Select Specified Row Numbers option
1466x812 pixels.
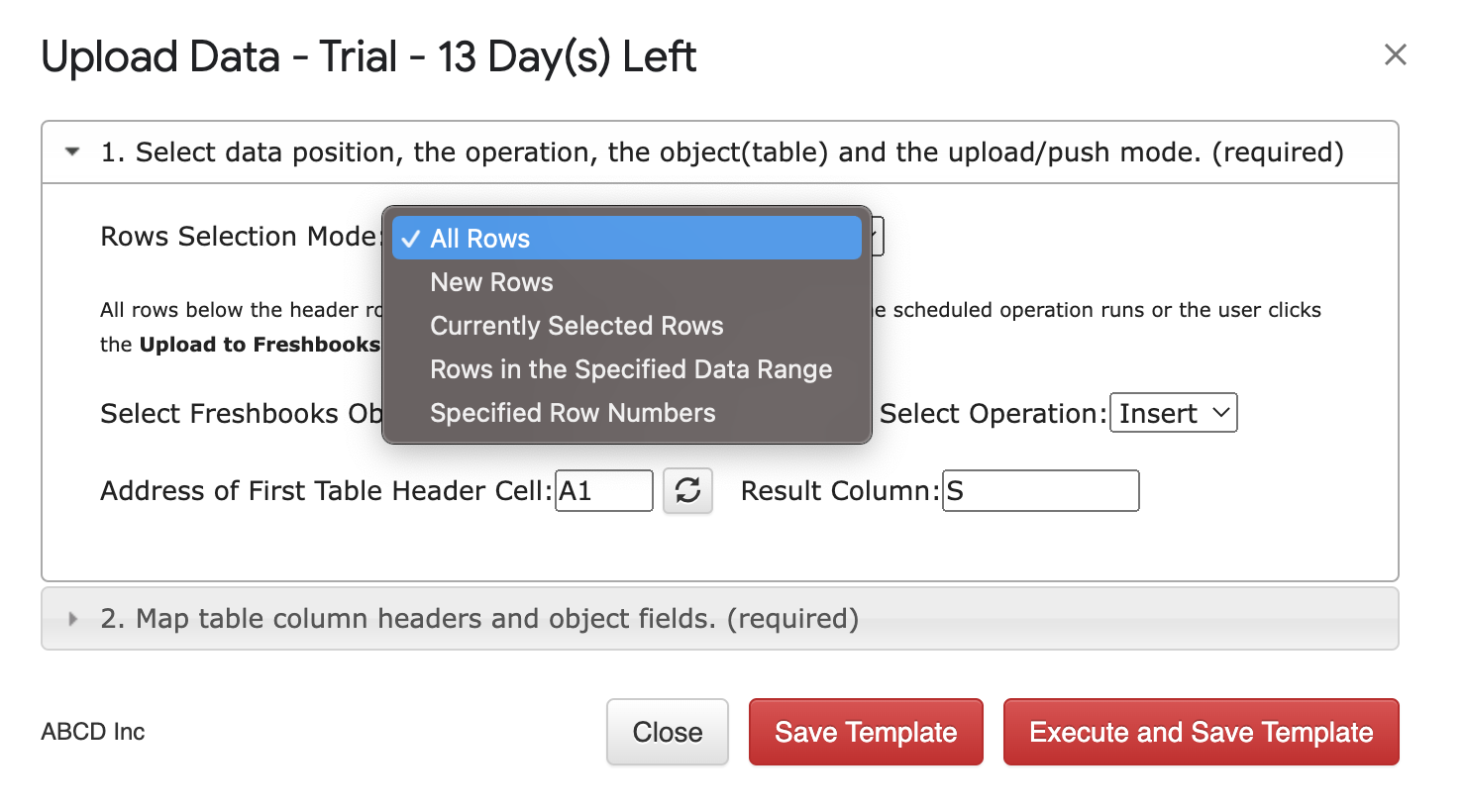573,413
